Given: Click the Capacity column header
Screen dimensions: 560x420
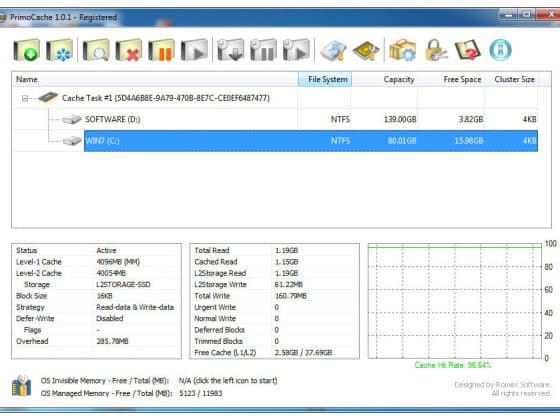Looking at the screenshot, I should [x=385, y=79].
